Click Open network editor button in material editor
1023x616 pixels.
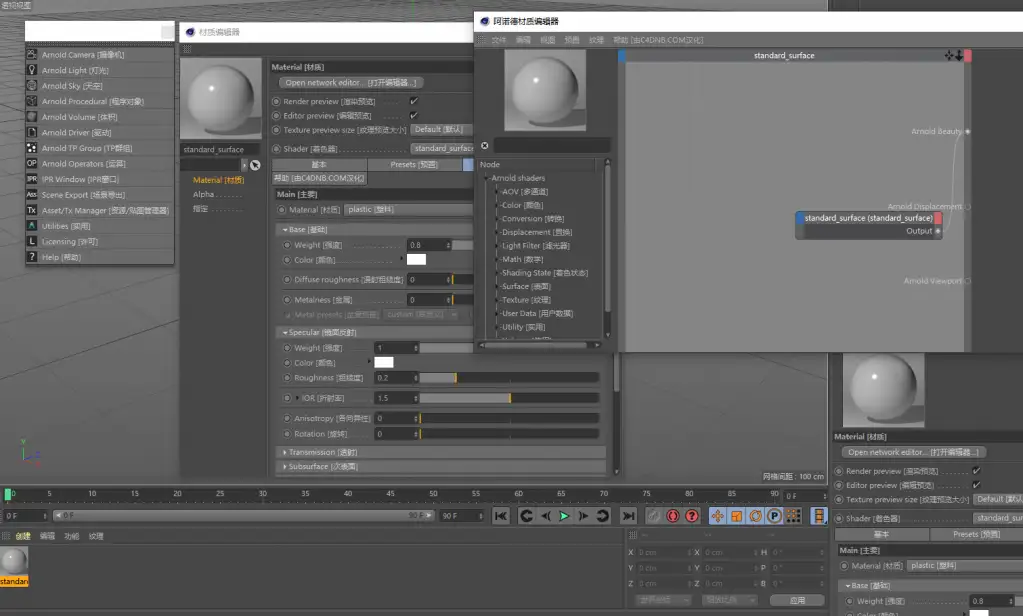[351, 83]
